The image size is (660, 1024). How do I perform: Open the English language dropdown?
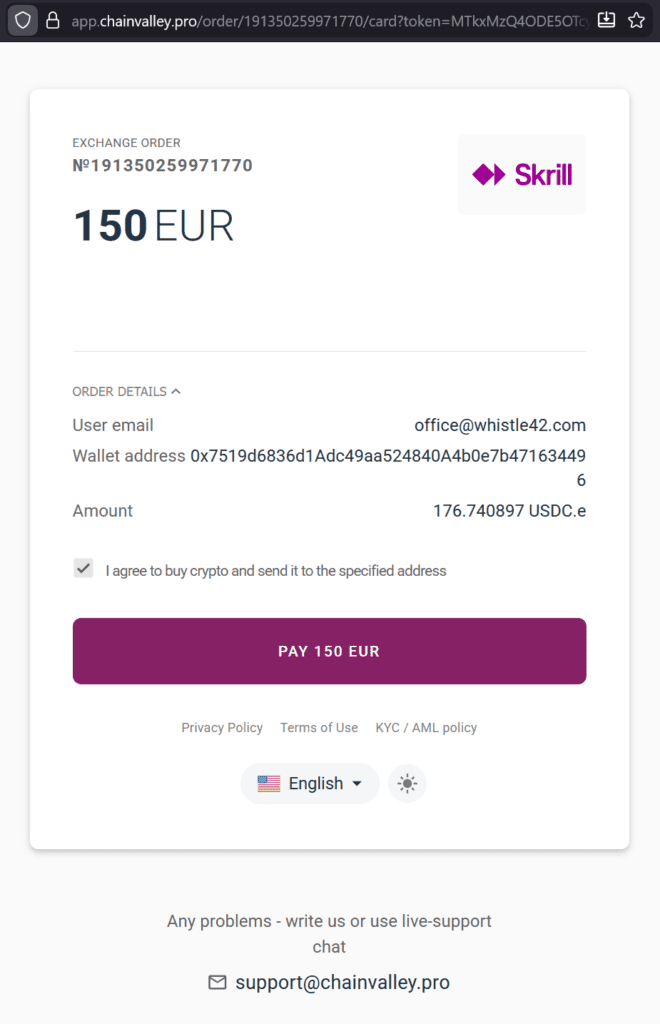(310, 784)
